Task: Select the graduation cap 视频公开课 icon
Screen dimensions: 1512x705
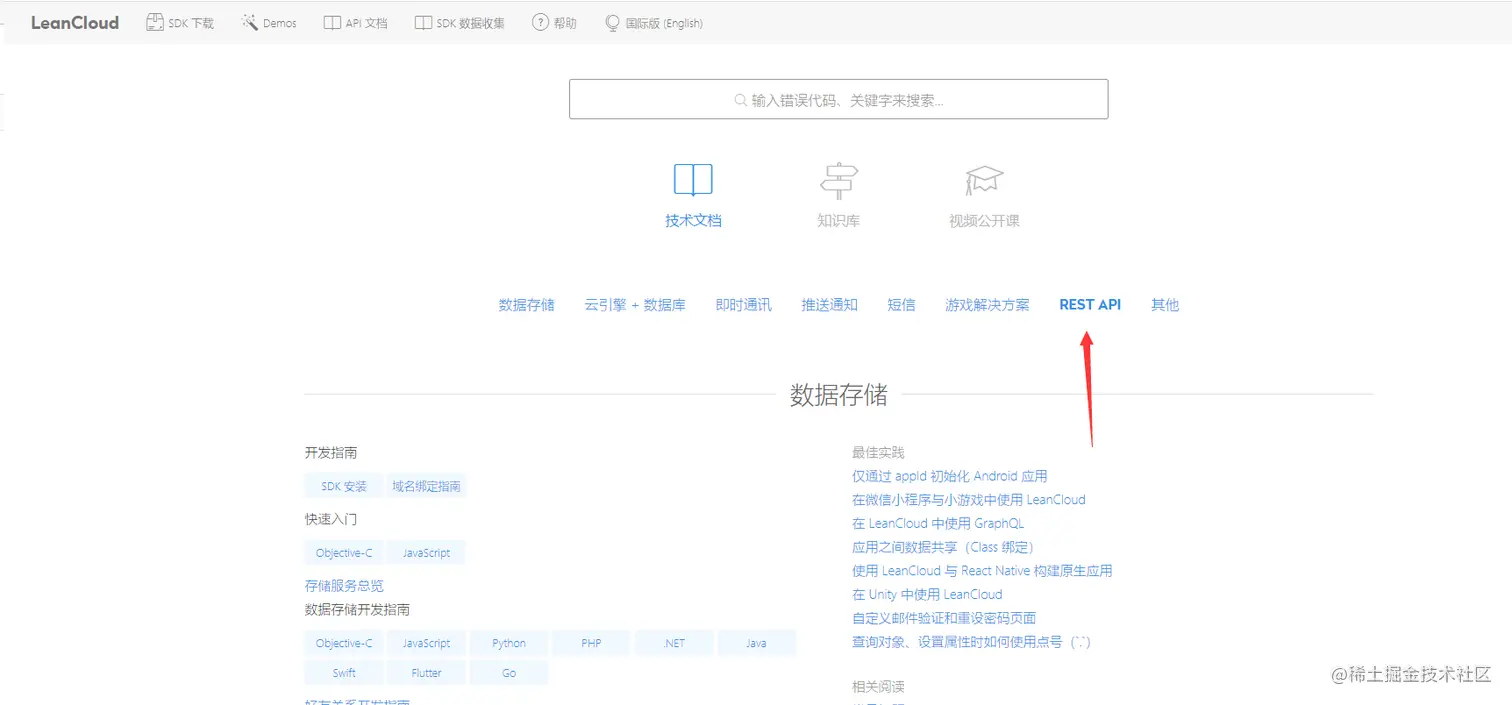Action: (x=984, y=180)
